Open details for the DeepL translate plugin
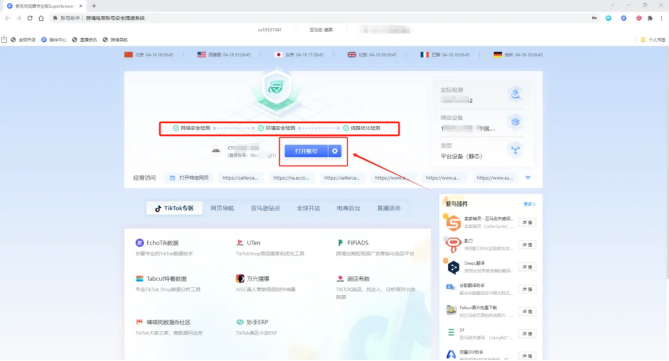Image resolution: width=669 pixels, height=361 pixels. pos(527,267)
